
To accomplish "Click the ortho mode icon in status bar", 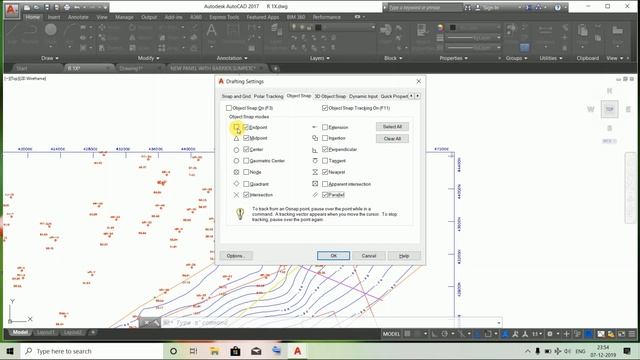I will coord(434,334).
